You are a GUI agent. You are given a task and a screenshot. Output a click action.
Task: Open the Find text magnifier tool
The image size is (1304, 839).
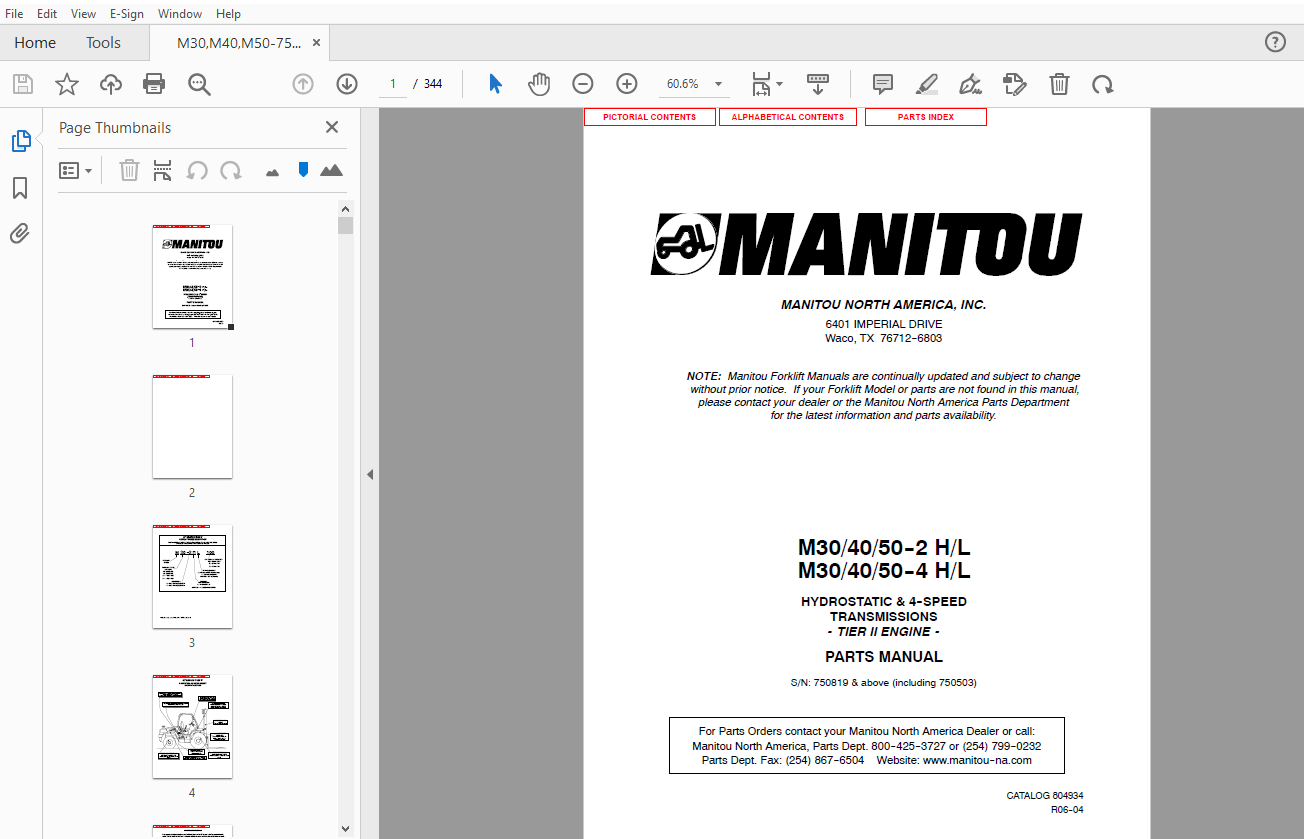click(199, 84)
